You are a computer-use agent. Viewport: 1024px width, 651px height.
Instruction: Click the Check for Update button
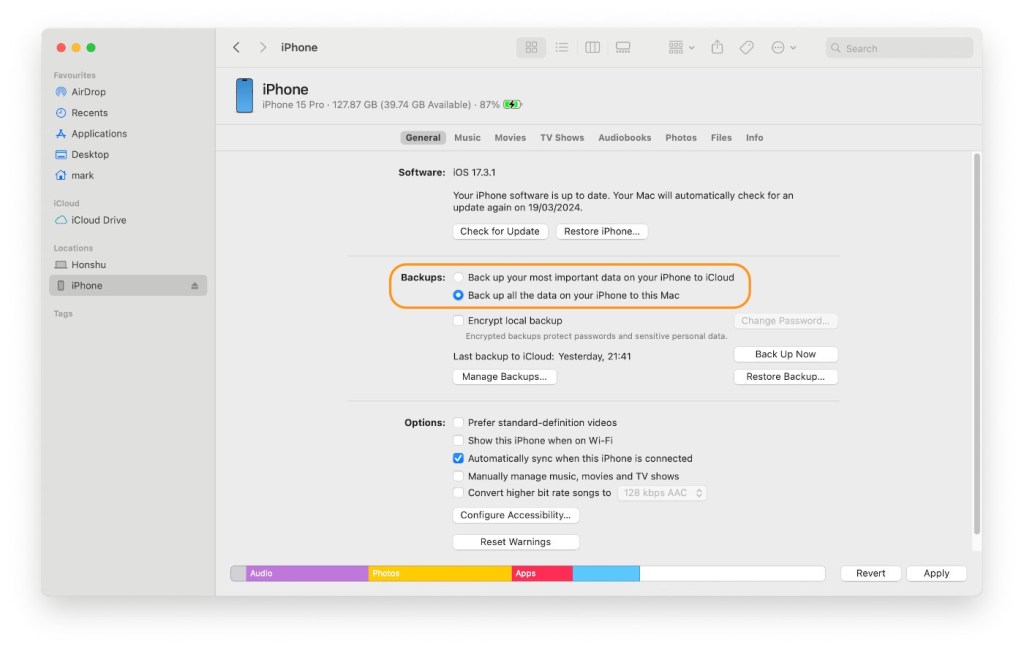500,231
